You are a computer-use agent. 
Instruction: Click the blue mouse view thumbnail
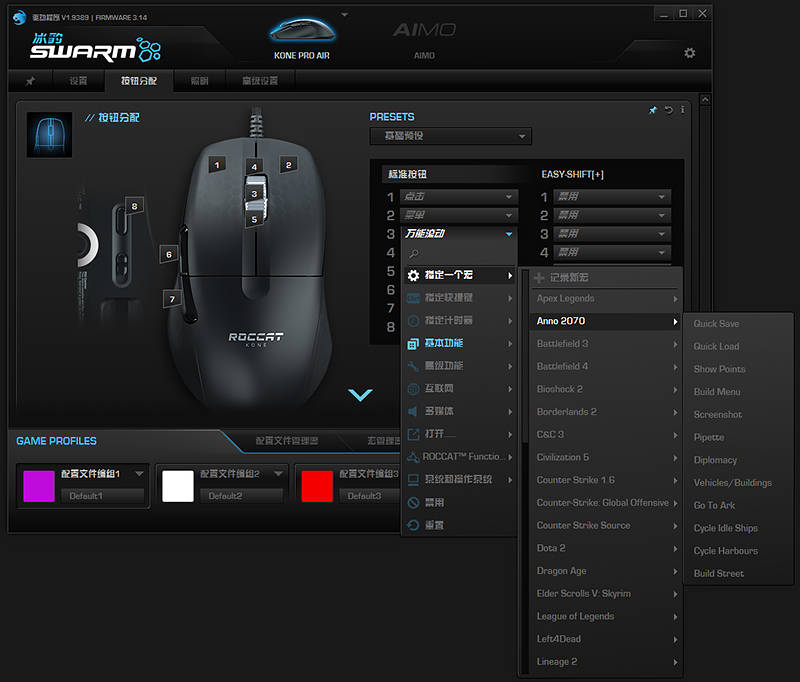pyautogui.click(x=49, y=135)
